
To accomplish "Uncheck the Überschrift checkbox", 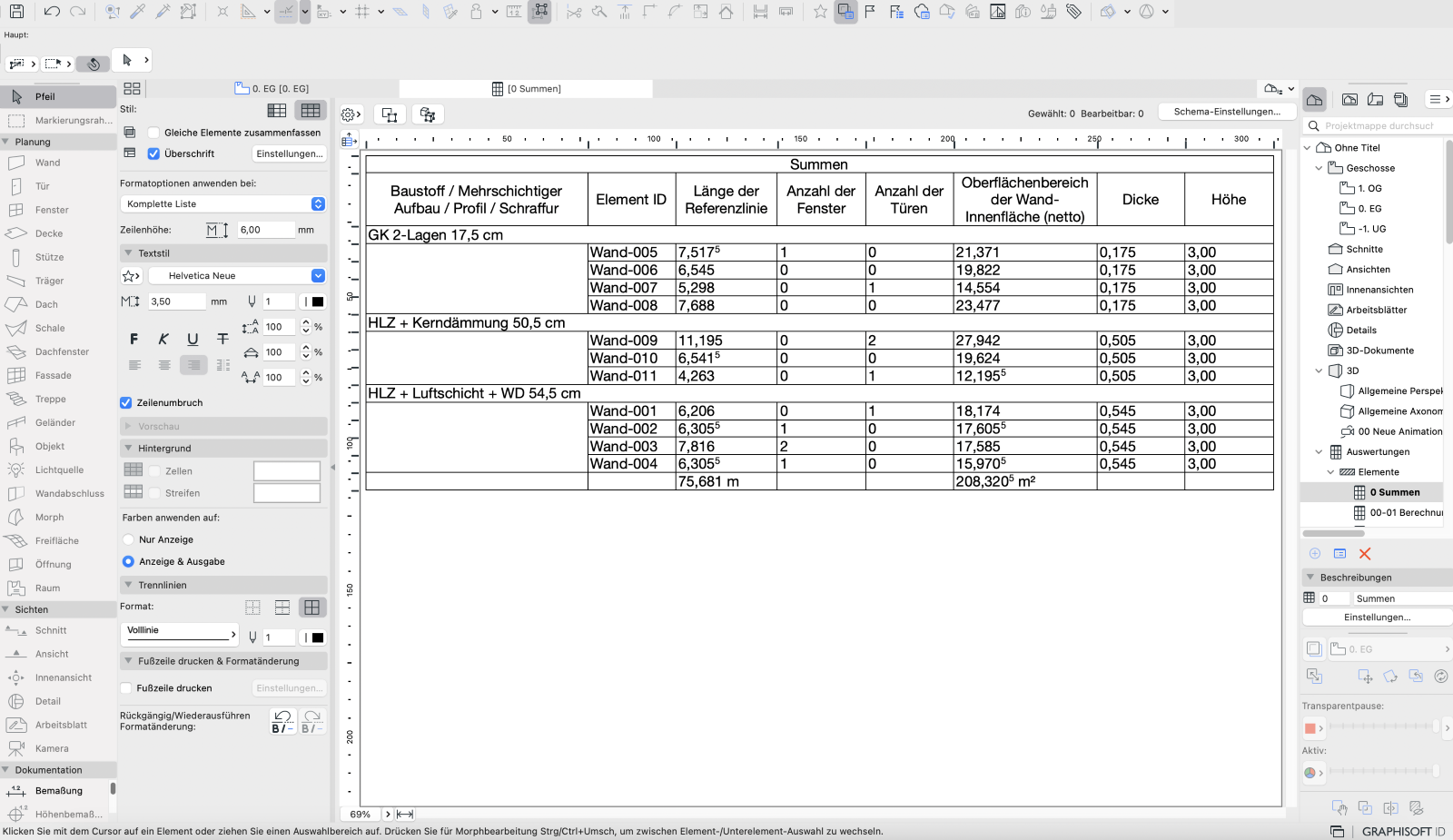I will click(153, 153).
